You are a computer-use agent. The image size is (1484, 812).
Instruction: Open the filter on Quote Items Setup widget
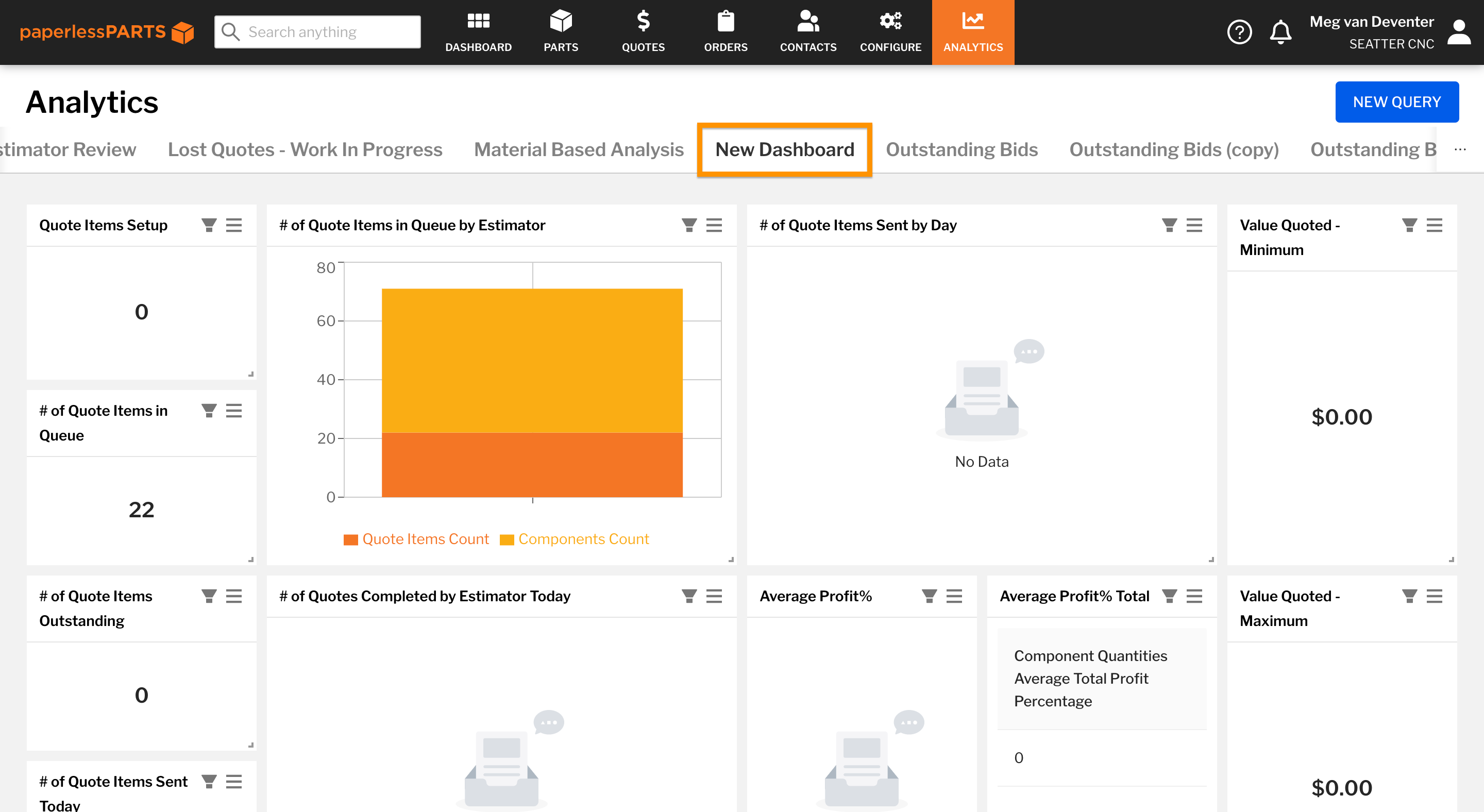tap(209, 225)
